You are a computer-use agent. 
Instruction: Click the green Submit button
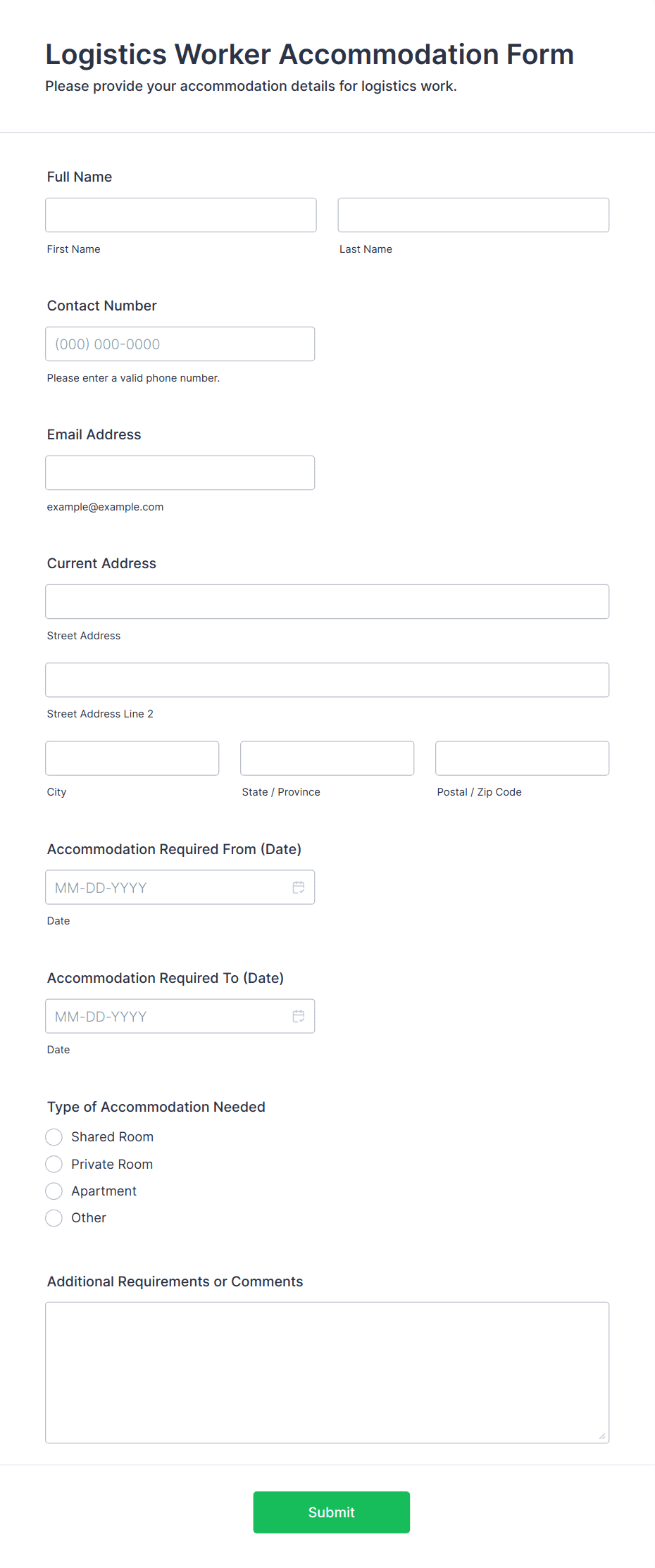[x=332, y=1512]
